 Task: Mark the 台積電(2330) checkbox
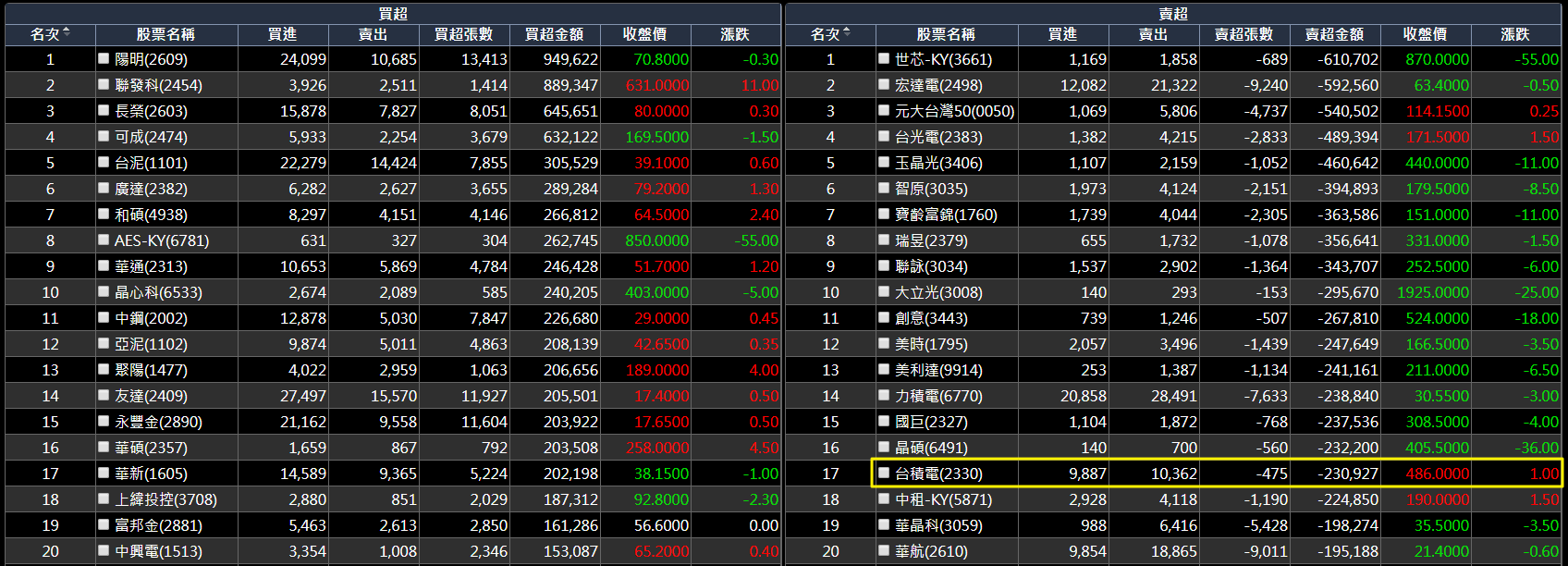click(x=884, y=473)
